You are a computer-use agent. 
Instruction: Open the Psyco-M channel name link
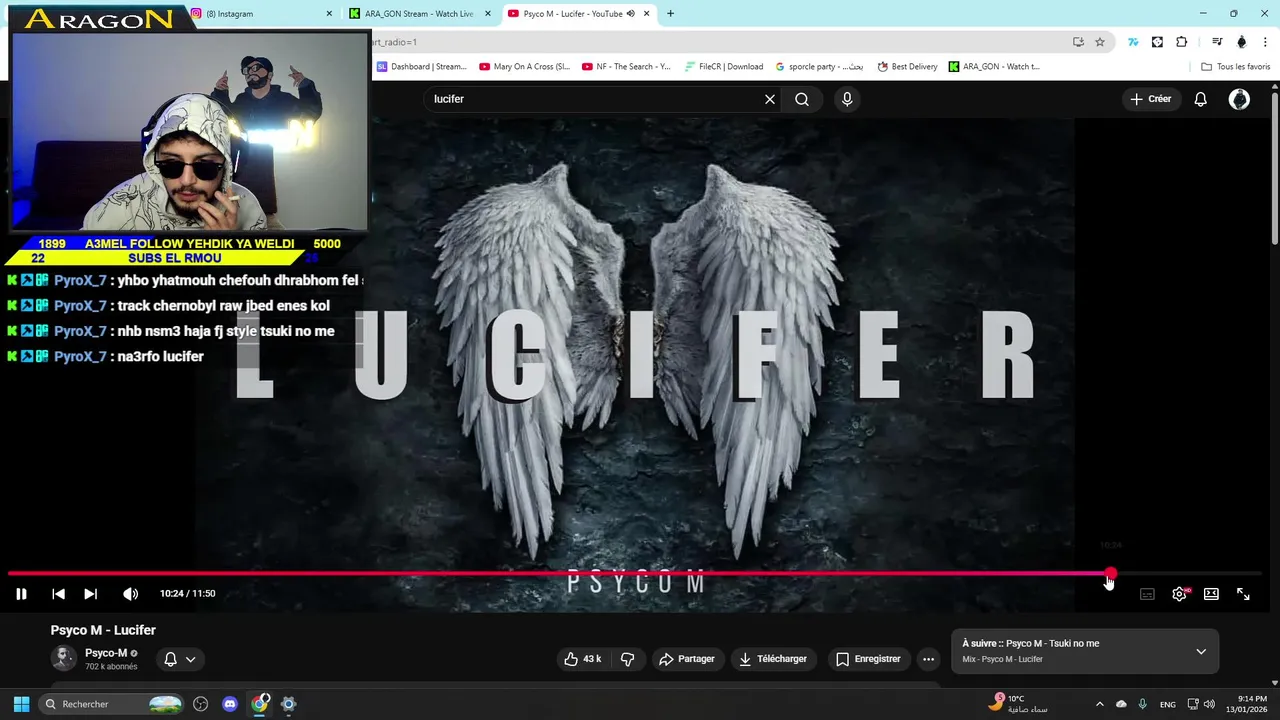[x=106, y=653]
